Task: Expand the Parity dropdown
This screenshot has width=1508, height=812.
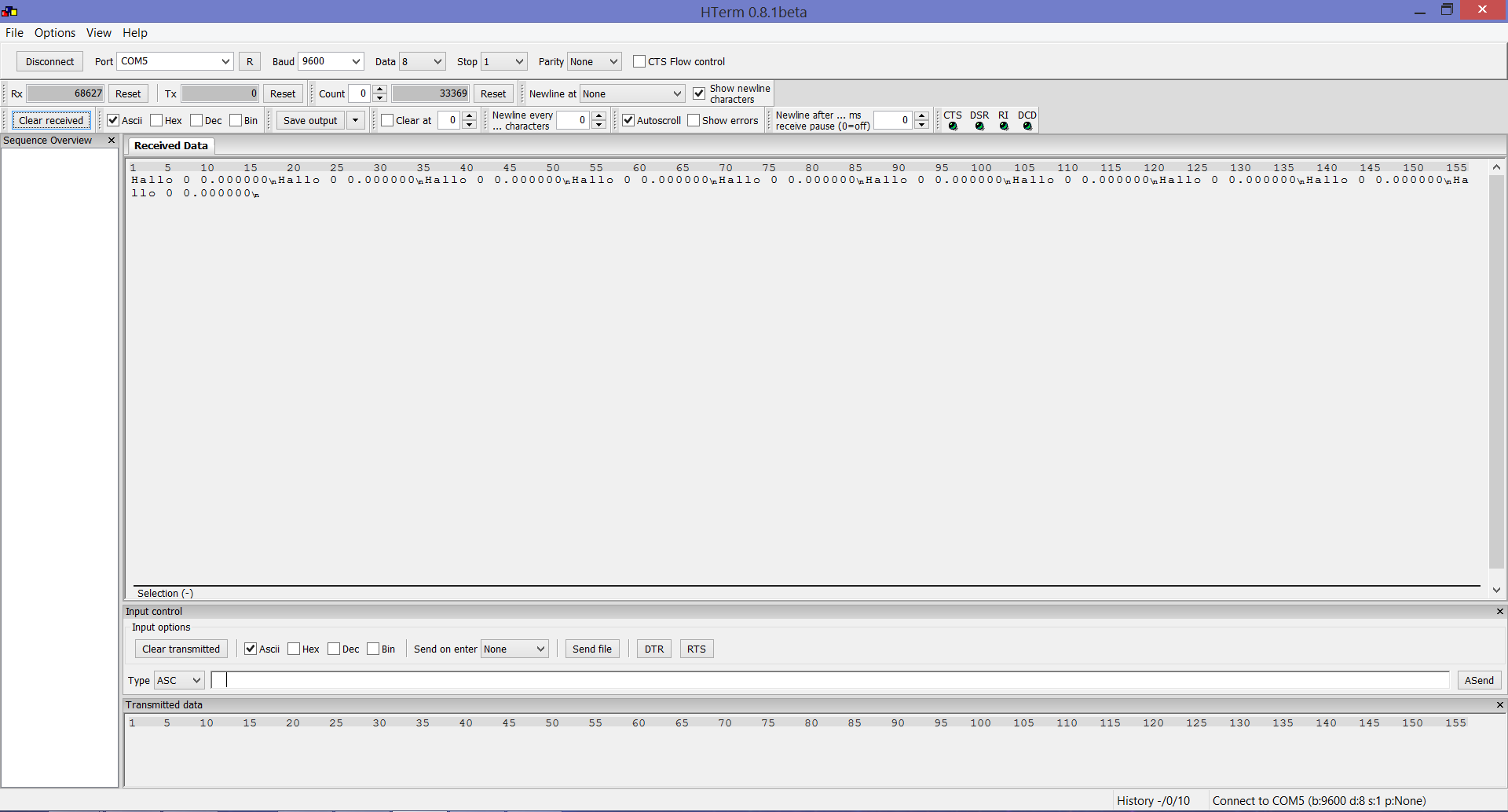Action: [595, 62]
